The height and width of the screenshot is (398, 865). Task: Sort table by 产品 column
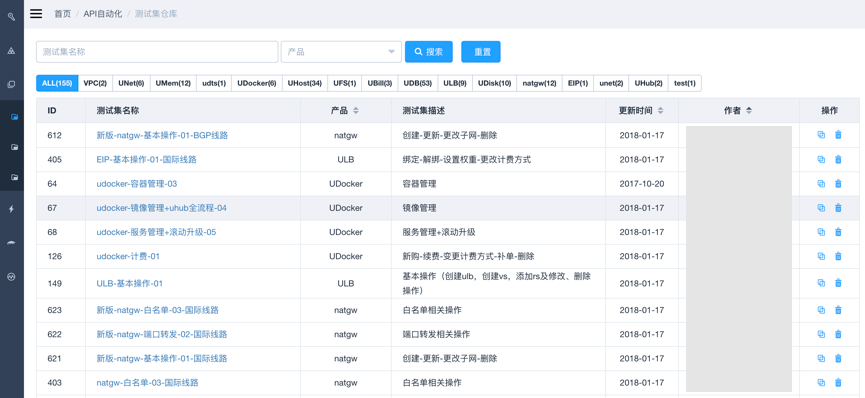coord(356,111)
